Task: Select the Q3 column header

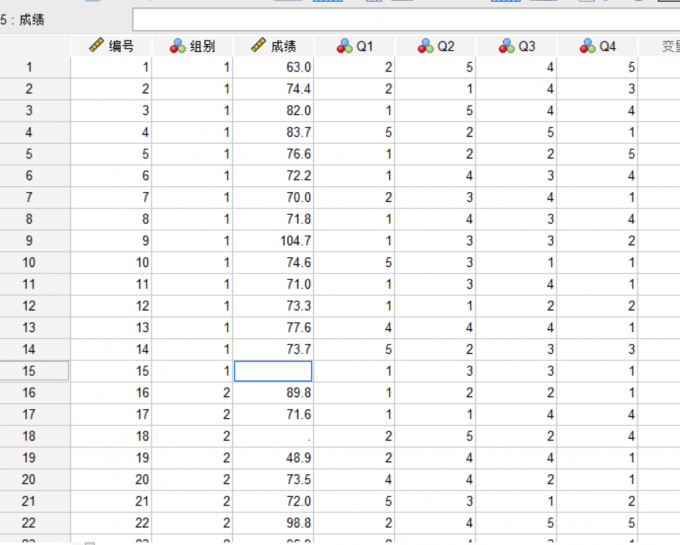Action: click(517, 46)
